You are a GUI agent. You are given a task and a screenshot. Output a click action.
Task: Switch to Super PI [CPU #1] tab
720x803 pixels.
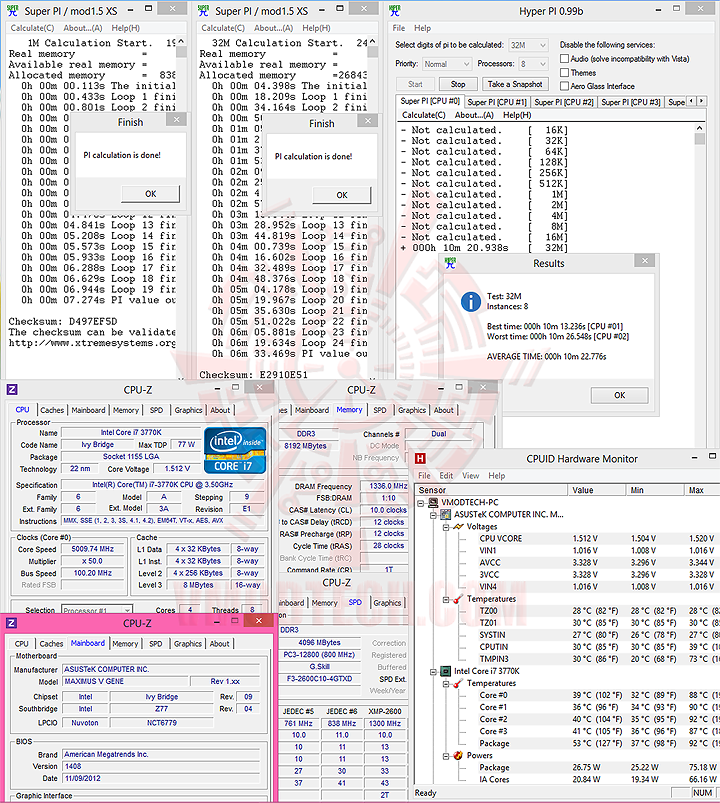[x=496, y=102]
